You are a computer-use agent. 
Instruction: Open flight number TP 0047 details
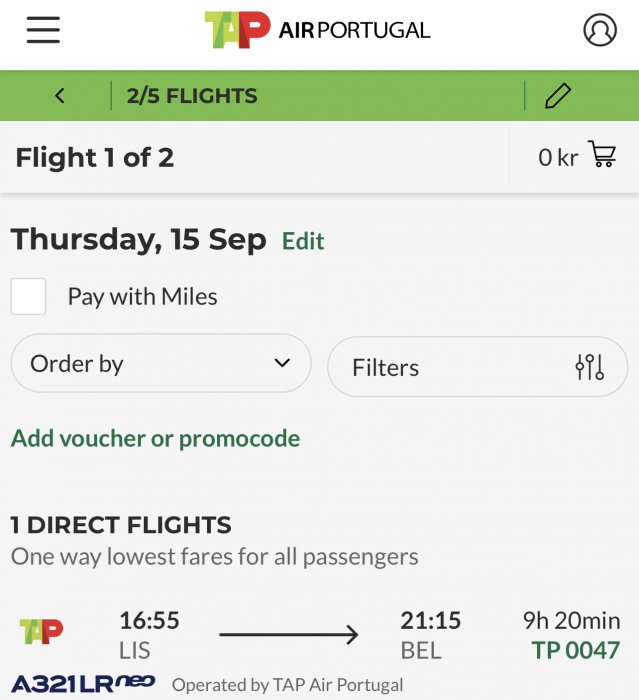coord(575,650)
